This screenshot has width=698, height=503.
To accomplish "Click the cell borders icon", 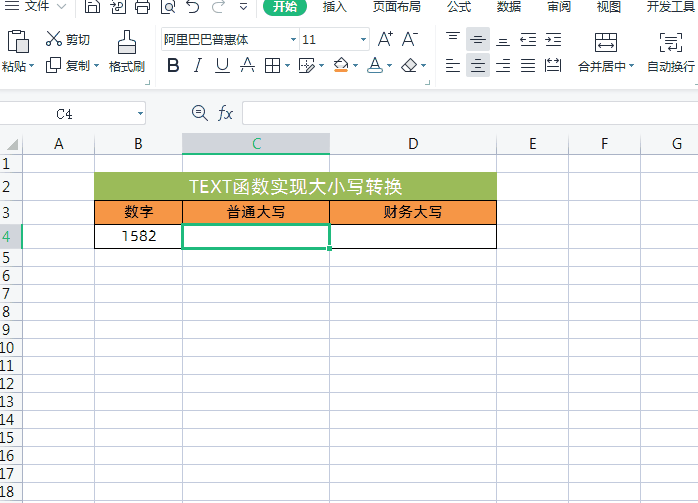I will (272, 65).
